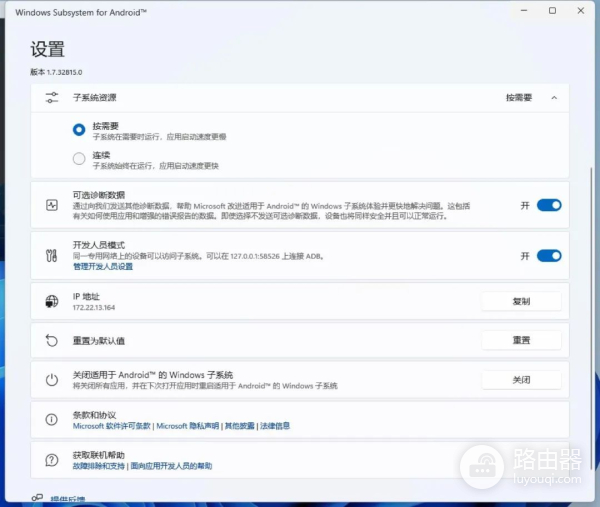Click the reset to defaults arrow icon
600x507 pixels.
point(52,341)
